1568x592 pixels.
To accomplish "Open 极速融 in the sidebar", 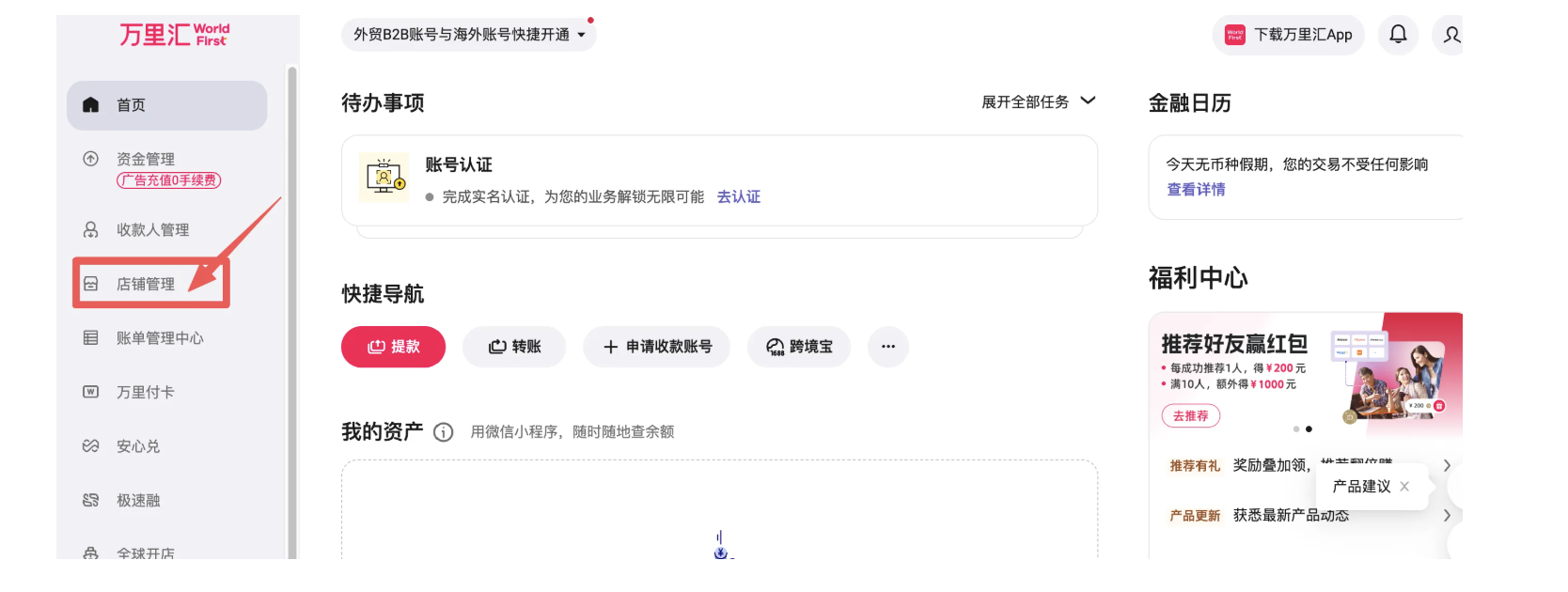I will (138, 501).
